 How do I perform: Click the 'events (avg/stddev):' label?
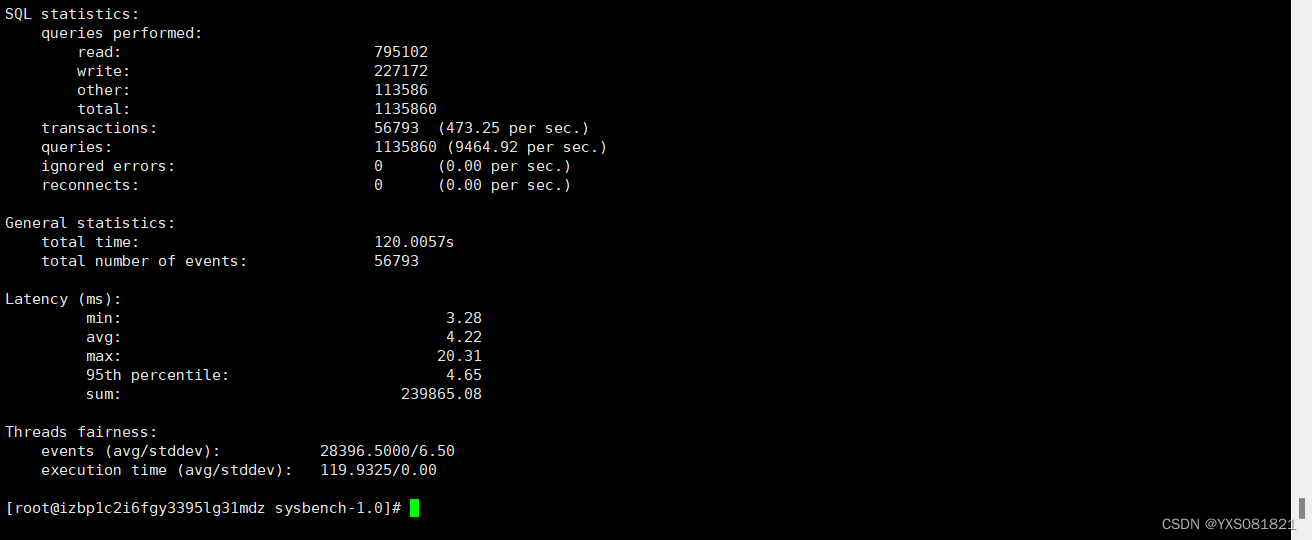point(131,451)
